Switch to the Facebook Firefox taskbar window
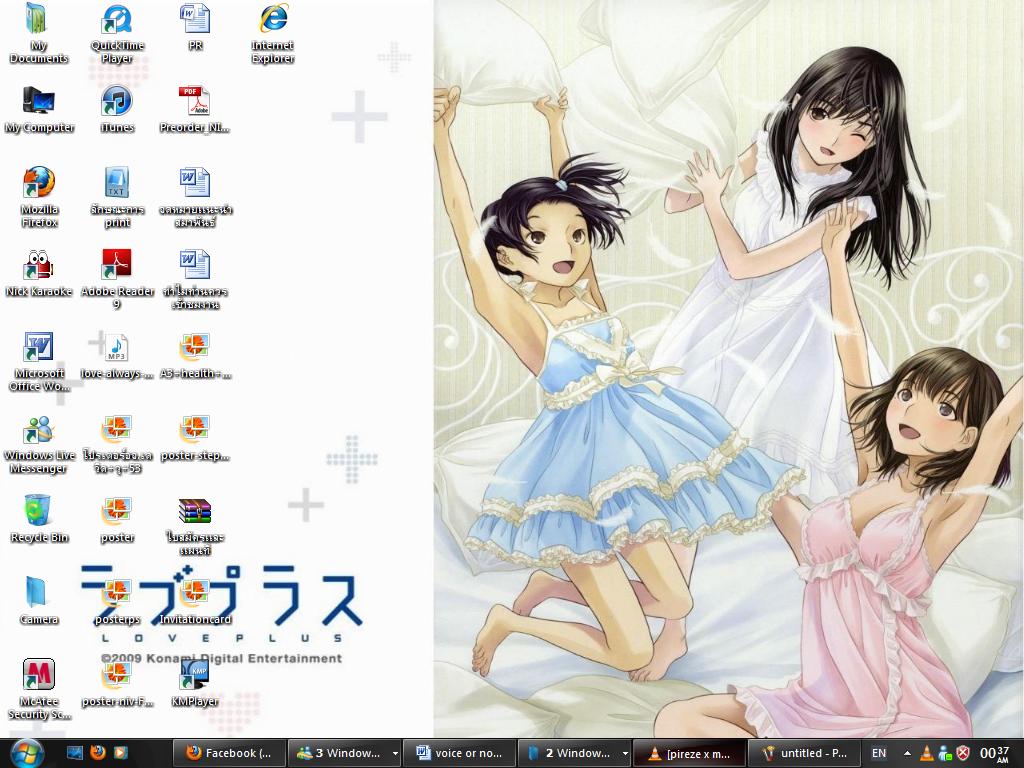 click(229, 753)
